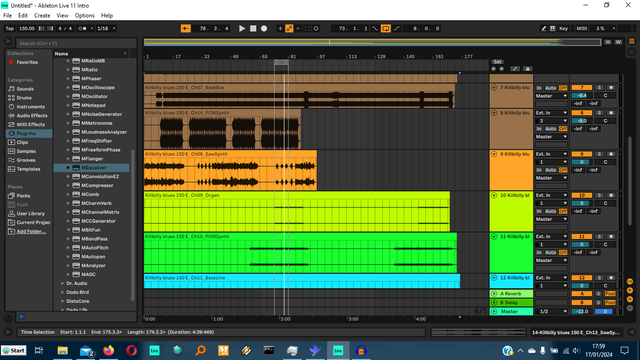
Task: Click the Add Folder link
Action: (x=31, y=231)
